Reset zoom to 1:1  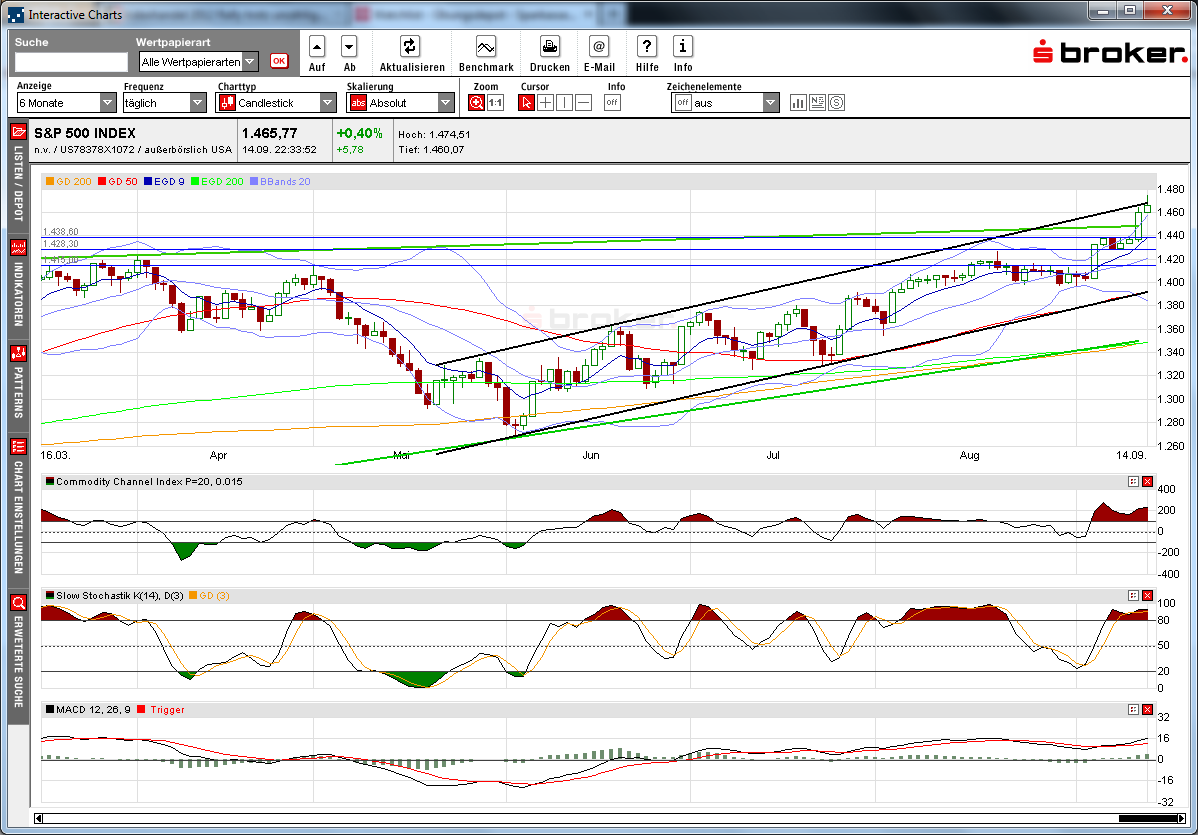tap(495, 102)
